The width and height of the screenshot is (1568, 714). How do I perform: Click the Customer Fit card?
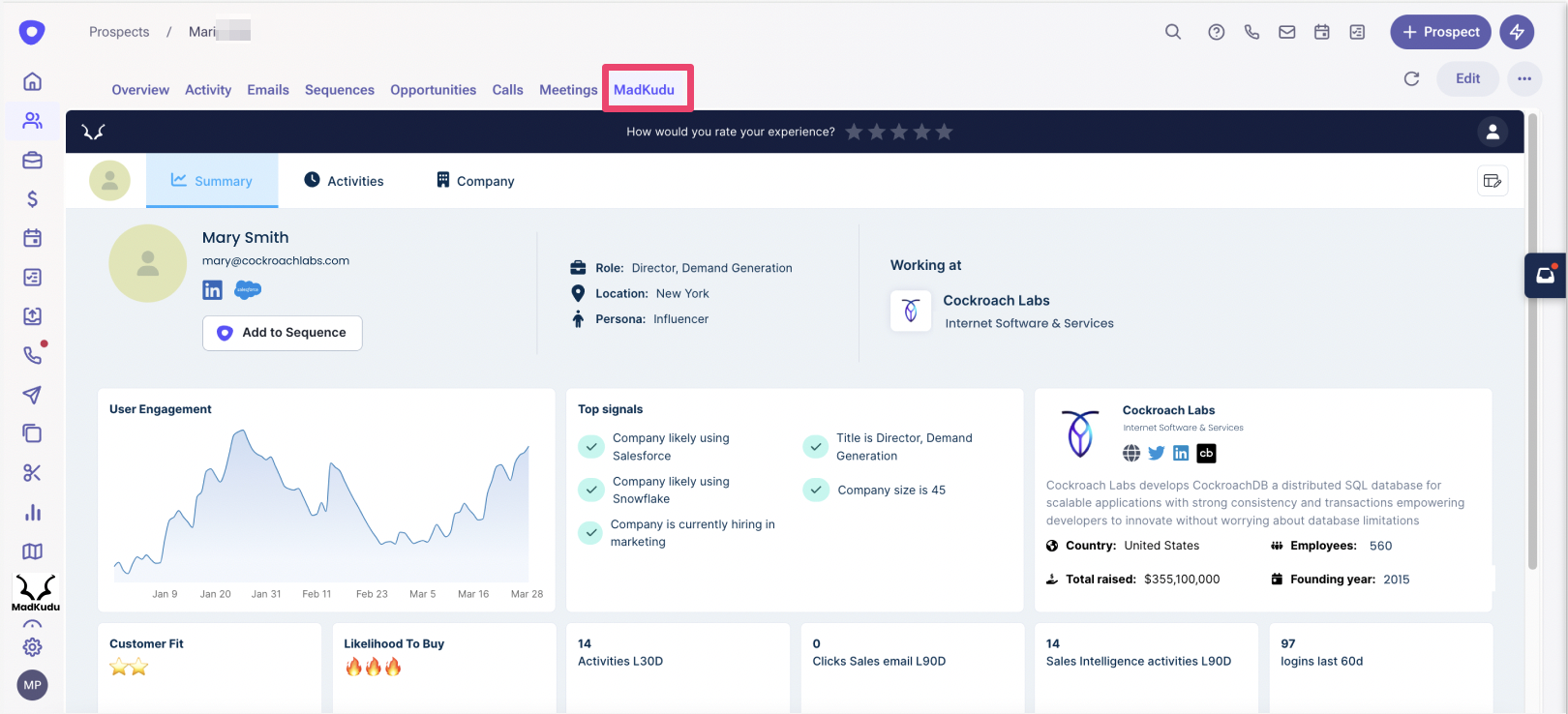pyautogui.click(x=209, y=668)
